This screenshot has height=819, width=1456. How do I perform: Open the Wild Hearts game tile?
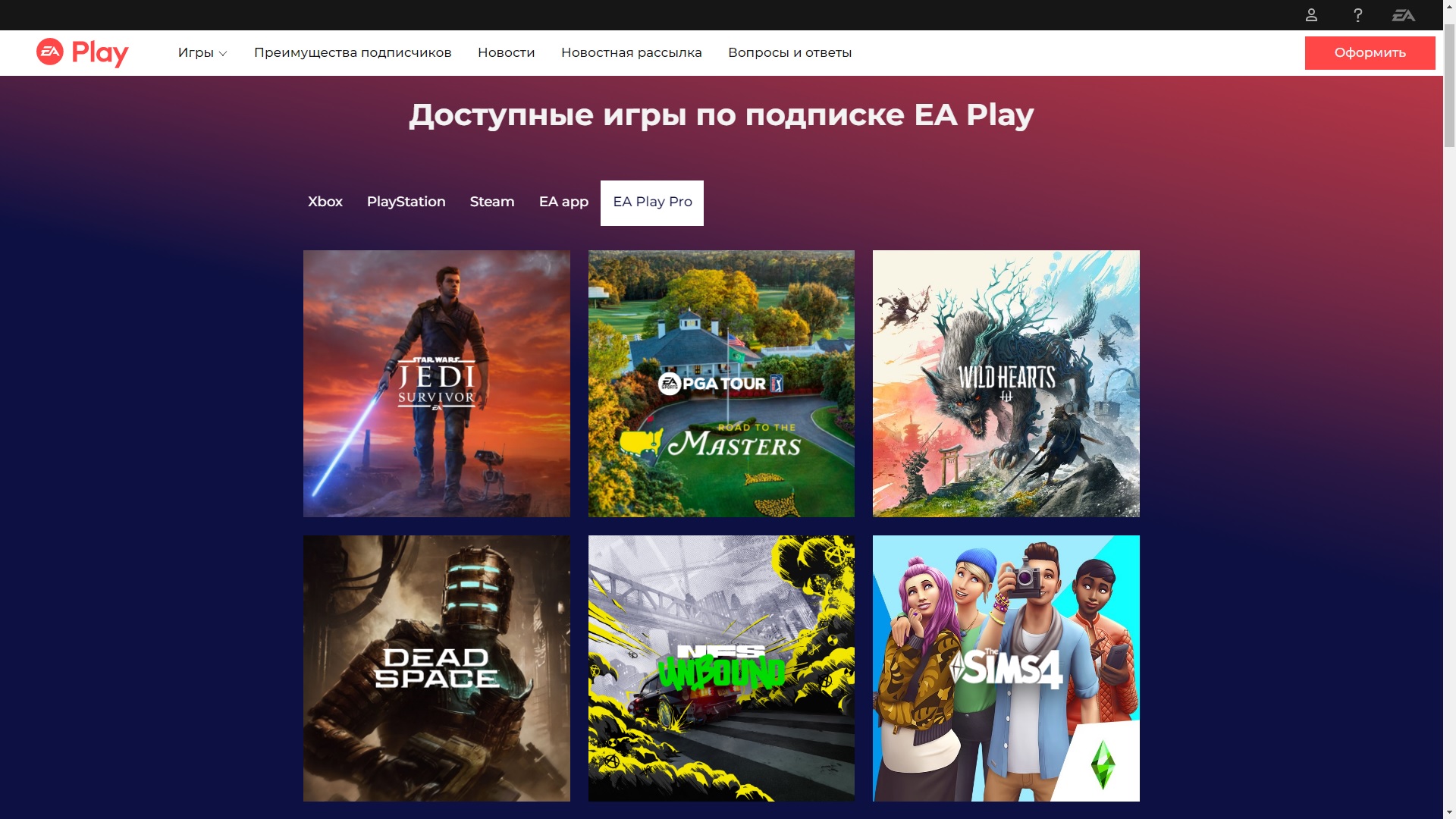(x=1006, y=384)
